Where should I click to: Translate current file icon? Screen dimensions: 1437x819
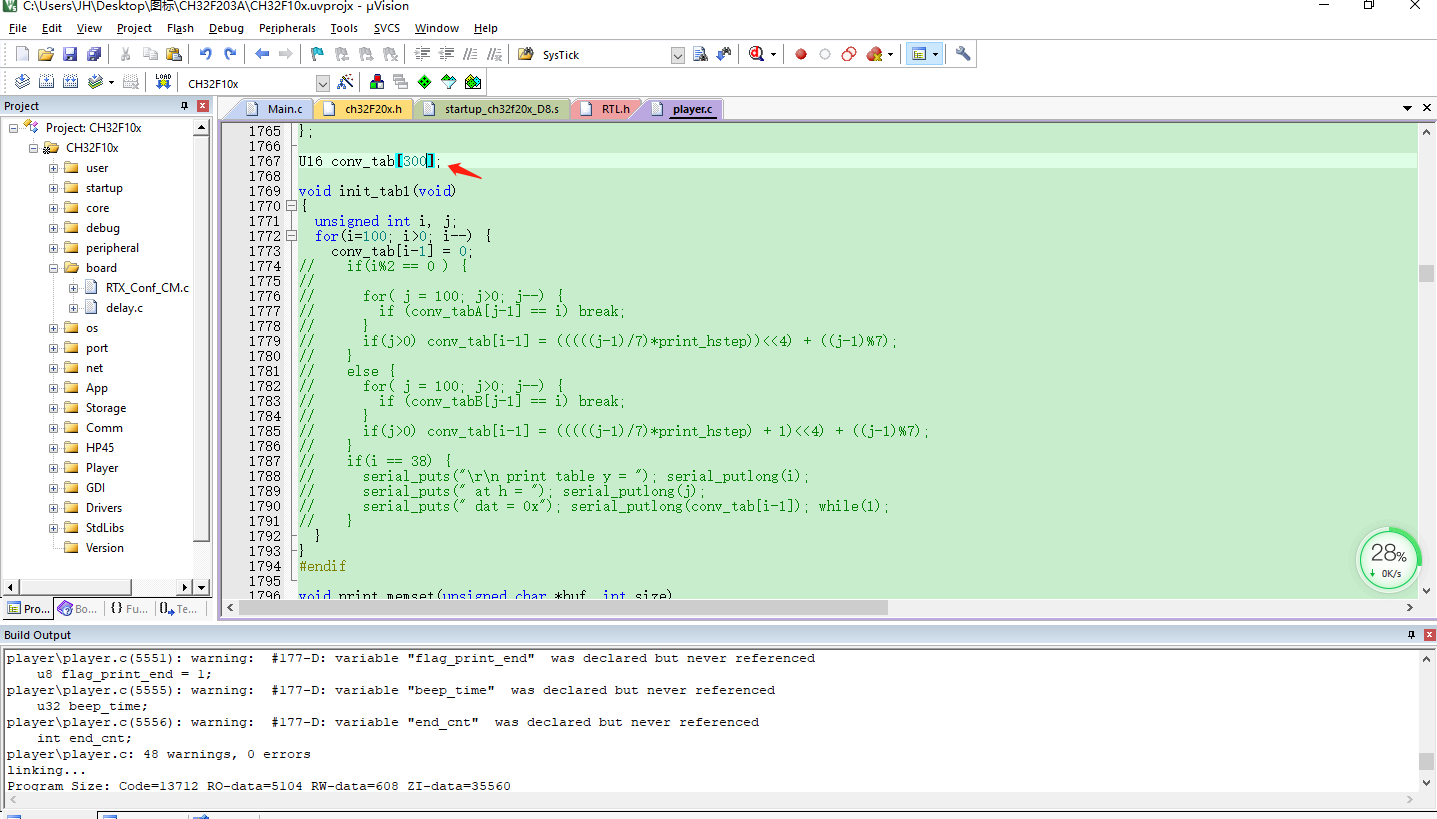pos(22,82)
